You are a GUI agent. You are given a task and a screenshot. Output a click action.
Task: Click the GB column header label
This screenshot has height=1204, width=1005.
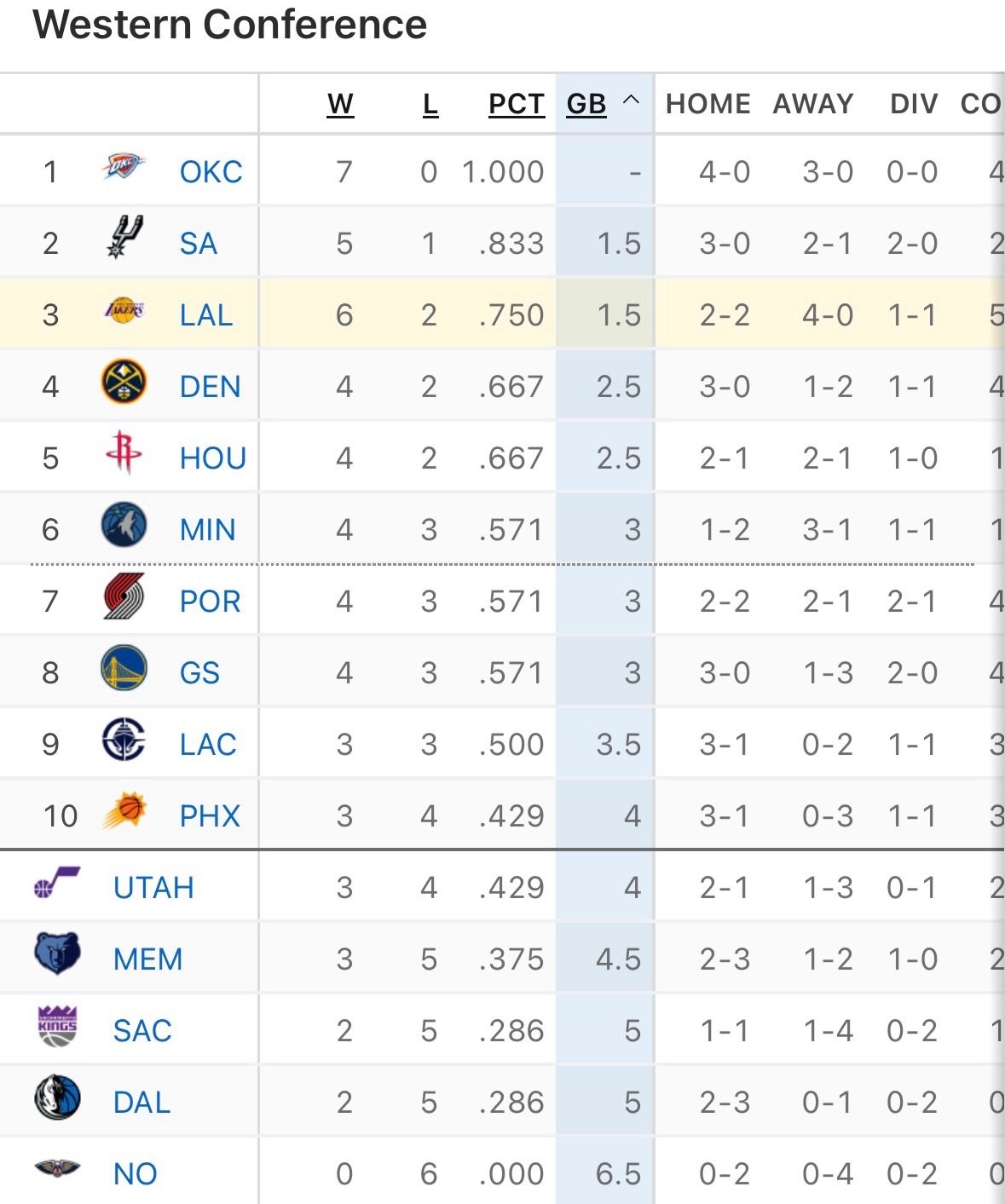pyautogui.click(x=586, y=104)
